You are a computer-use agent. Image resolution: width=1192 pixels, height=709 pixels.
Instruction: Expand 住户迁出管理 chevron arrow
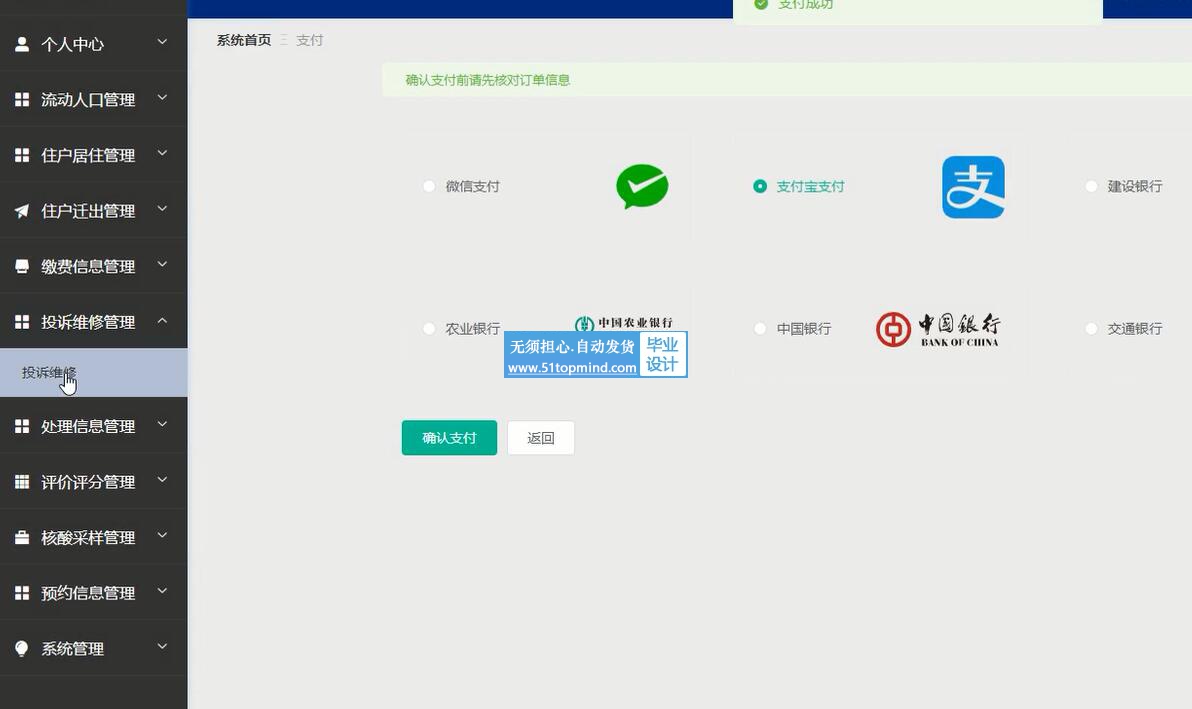pyautogui.click(x=162, y=208)
